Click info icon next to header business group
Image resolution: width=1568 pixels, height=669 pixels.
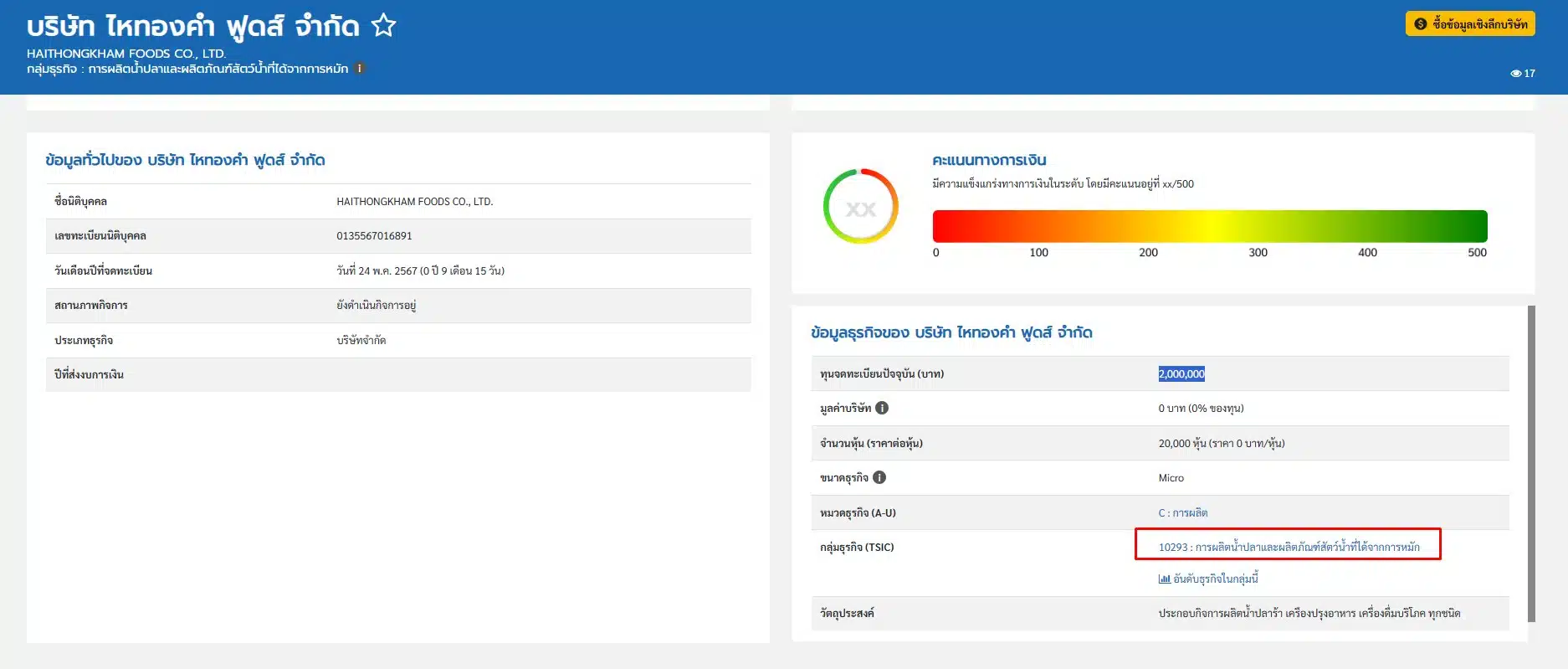(x=360, y=69)
